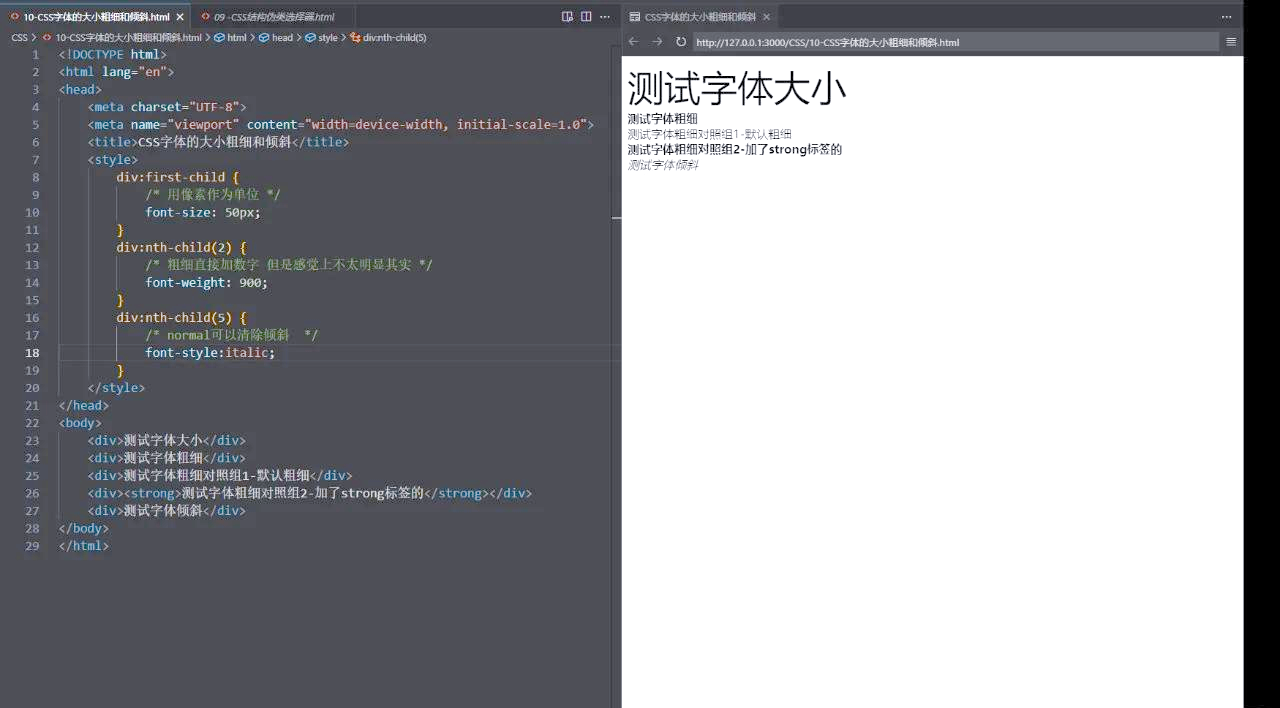Open editor More Actions ellipsis menu
1280x708 pixels.
(x=605, y=17)
